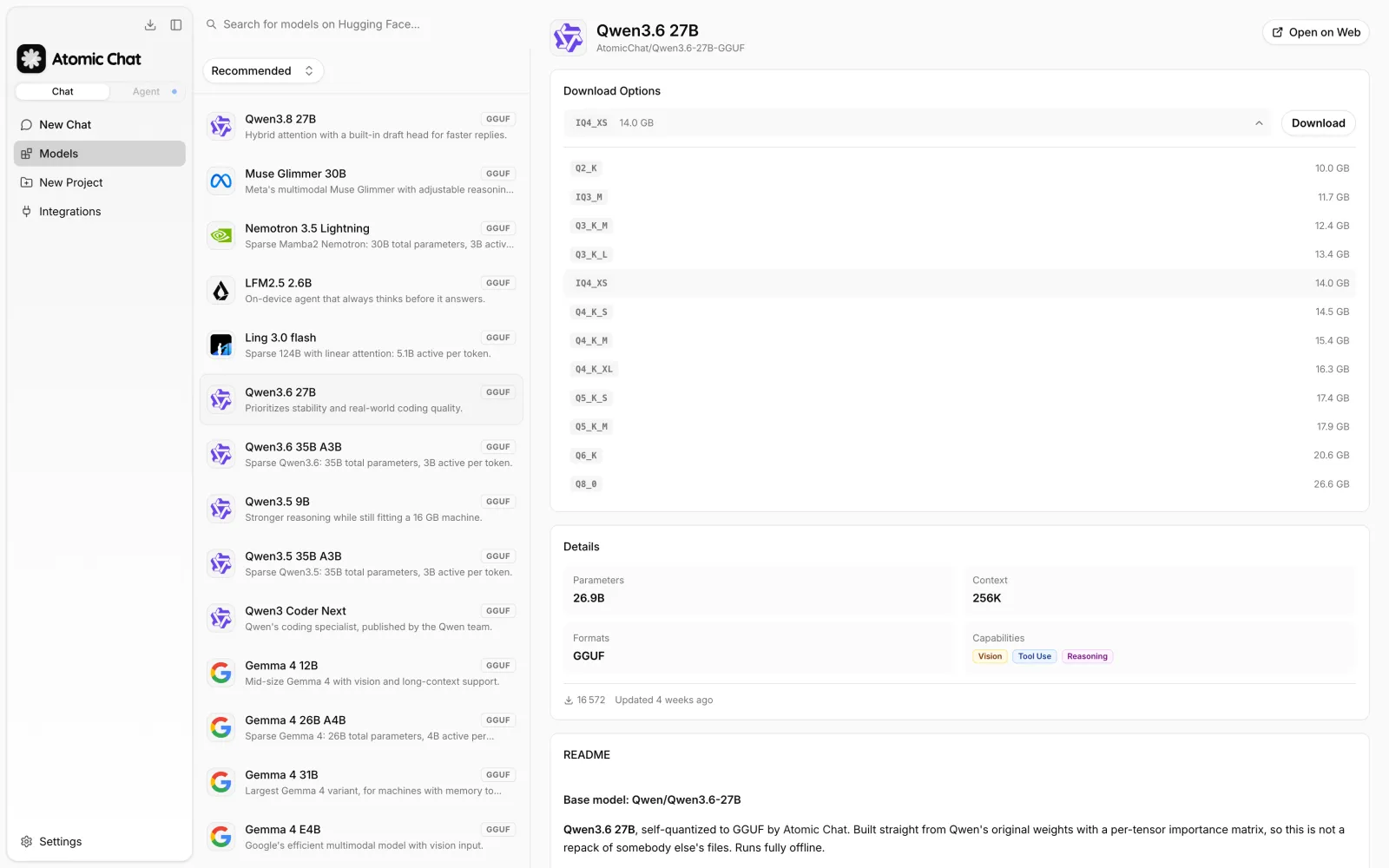
Task: Open the Models section
Action: [100, 154]
